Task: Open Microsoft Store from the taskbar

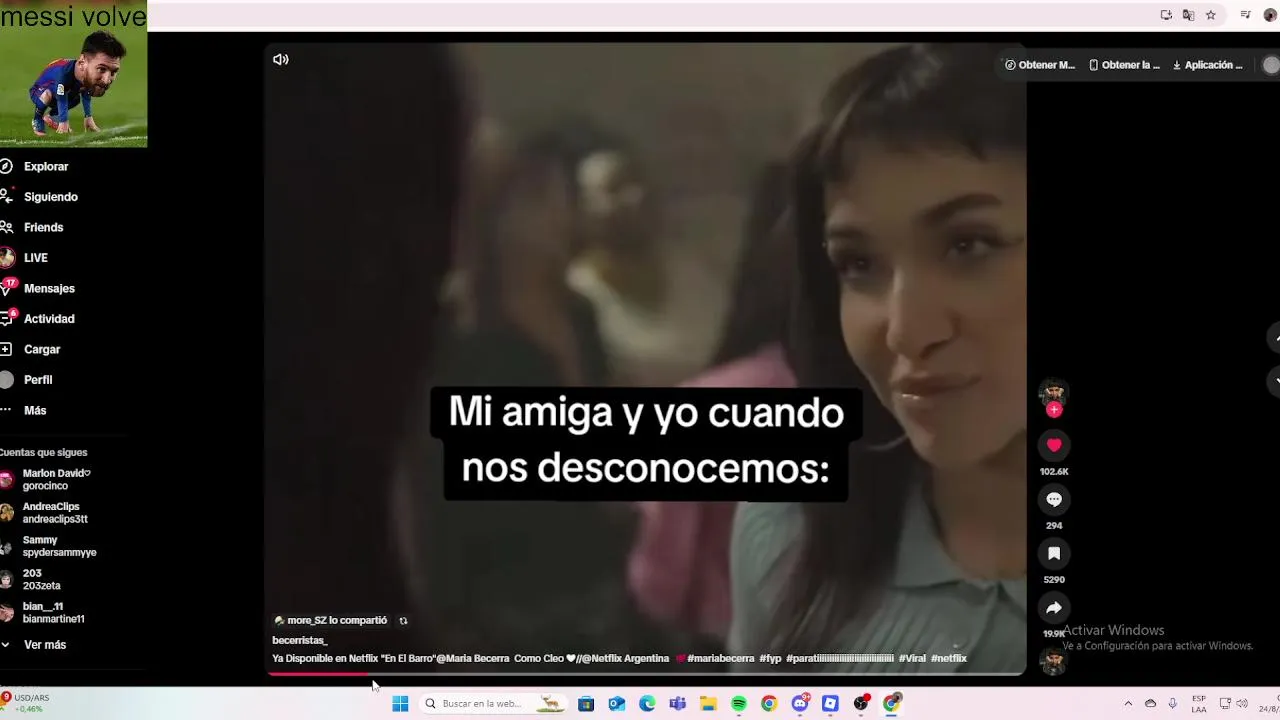Action: point(586,704)
